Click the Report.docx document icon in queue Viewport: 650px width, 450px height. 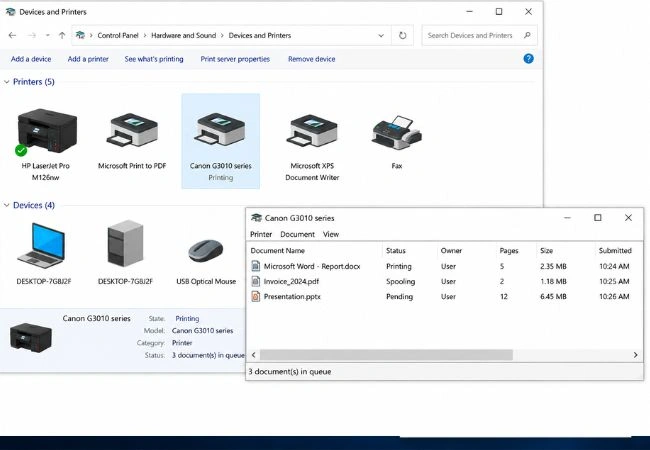click(256, 266)
